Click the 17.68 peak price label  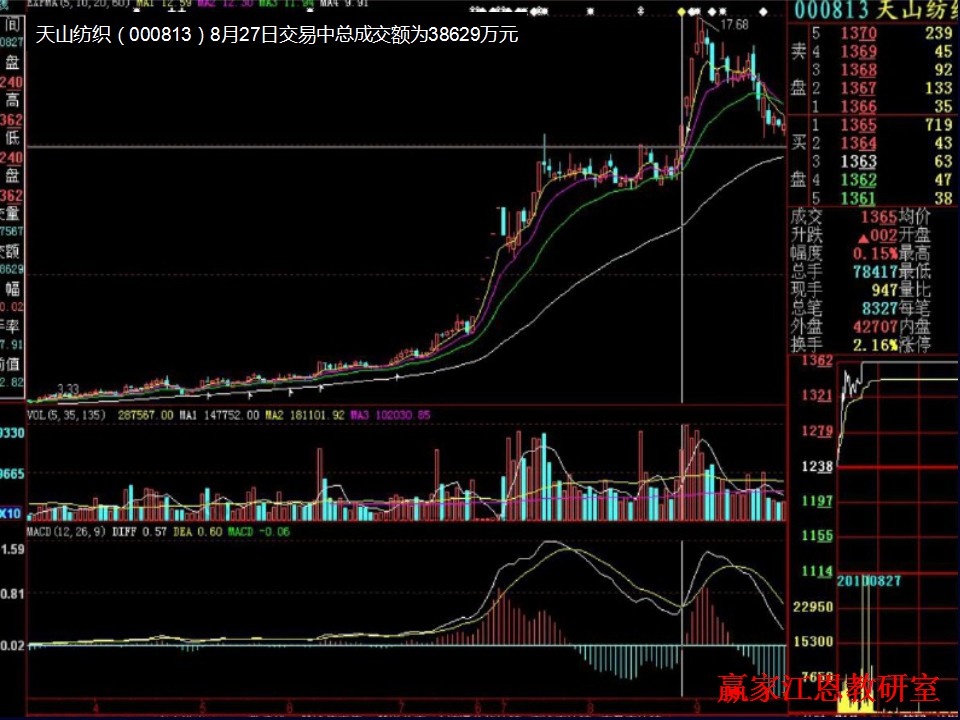(x=734, y=24)
